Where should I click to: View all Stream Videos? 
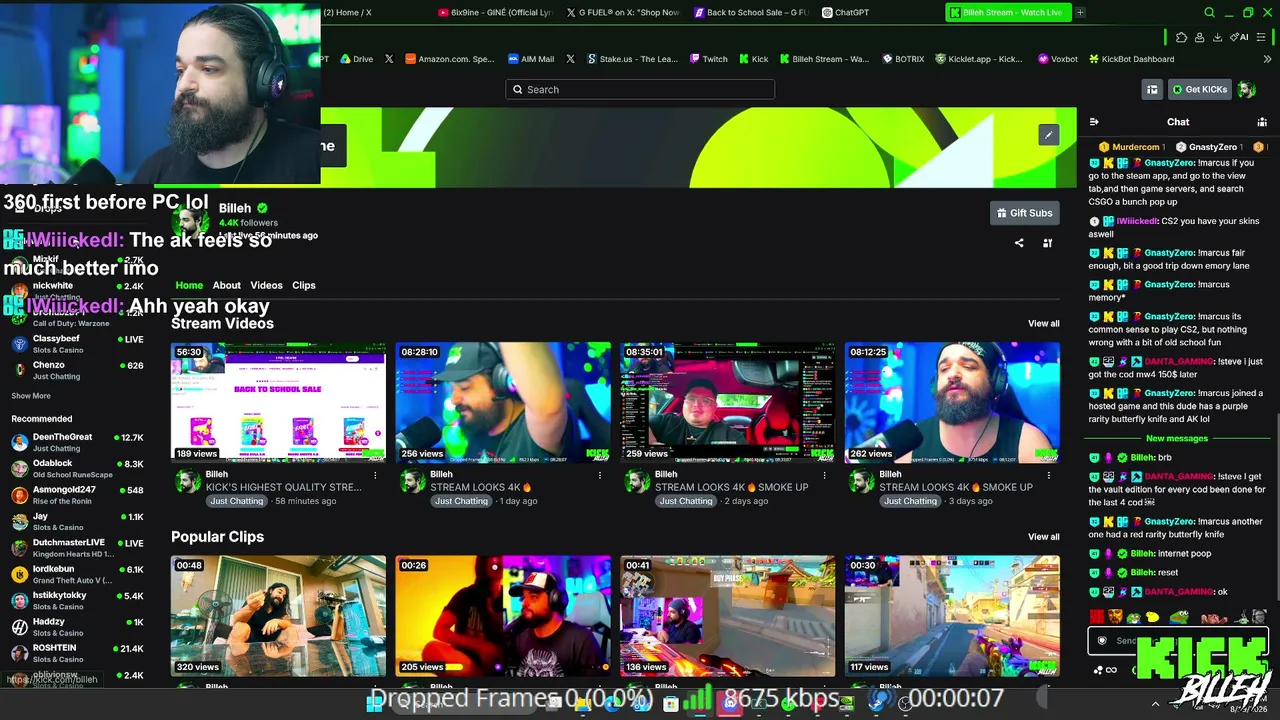(1043, 324)
